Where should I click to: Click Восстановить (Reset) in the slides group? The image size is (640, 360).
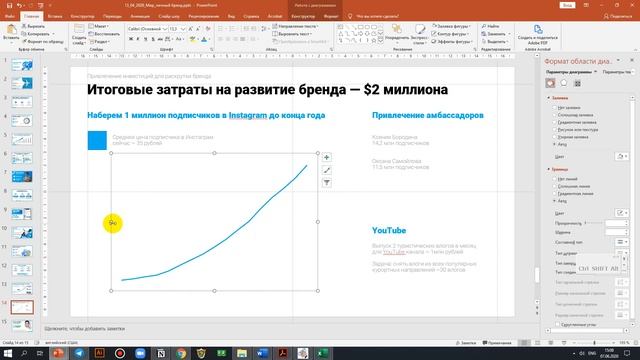click(x=104, y=34)
